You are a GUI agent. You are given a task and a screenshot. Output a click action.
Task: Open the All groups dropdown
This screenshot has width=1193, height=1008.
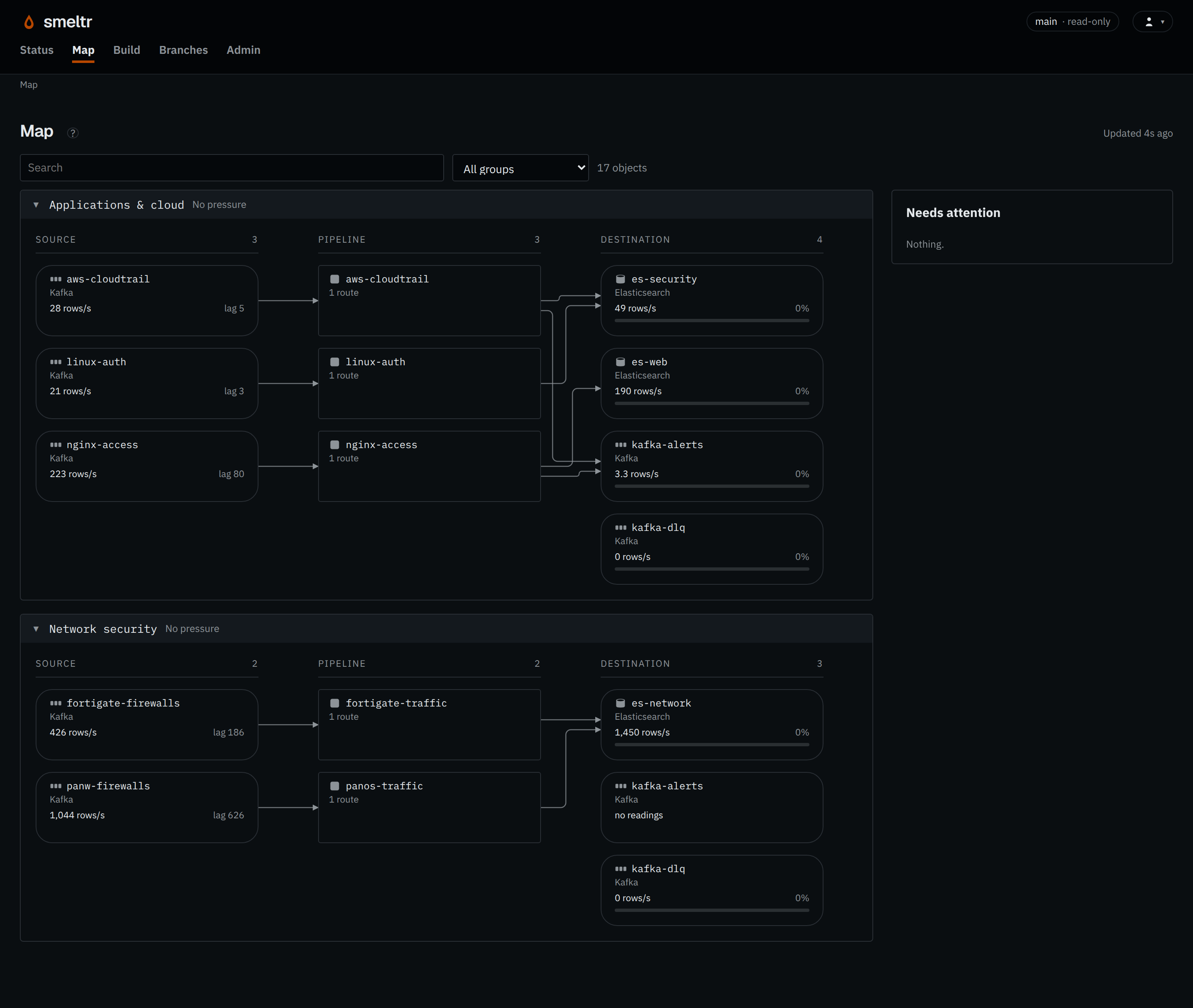coord(520,168)
